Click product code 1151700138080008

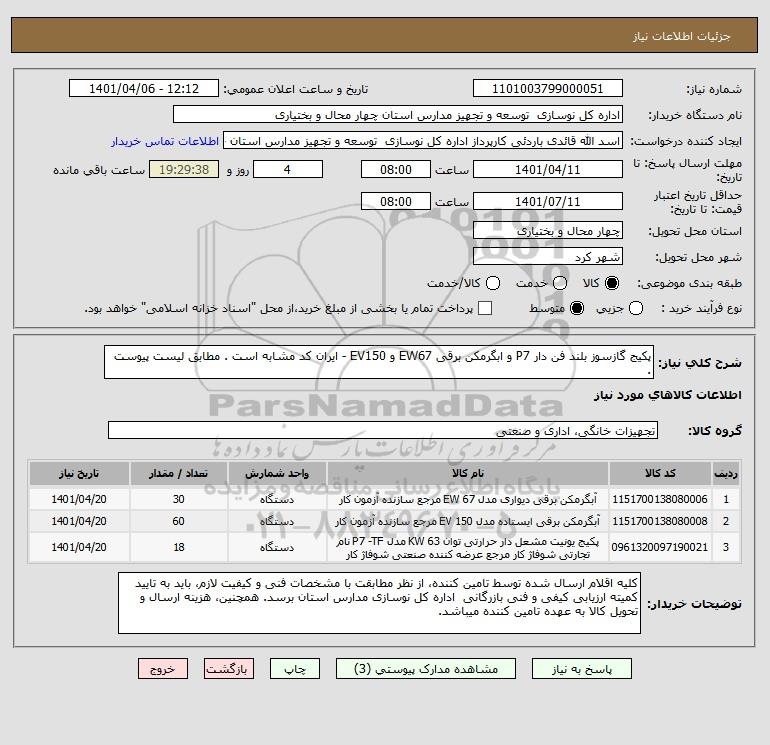pos(660,521)
